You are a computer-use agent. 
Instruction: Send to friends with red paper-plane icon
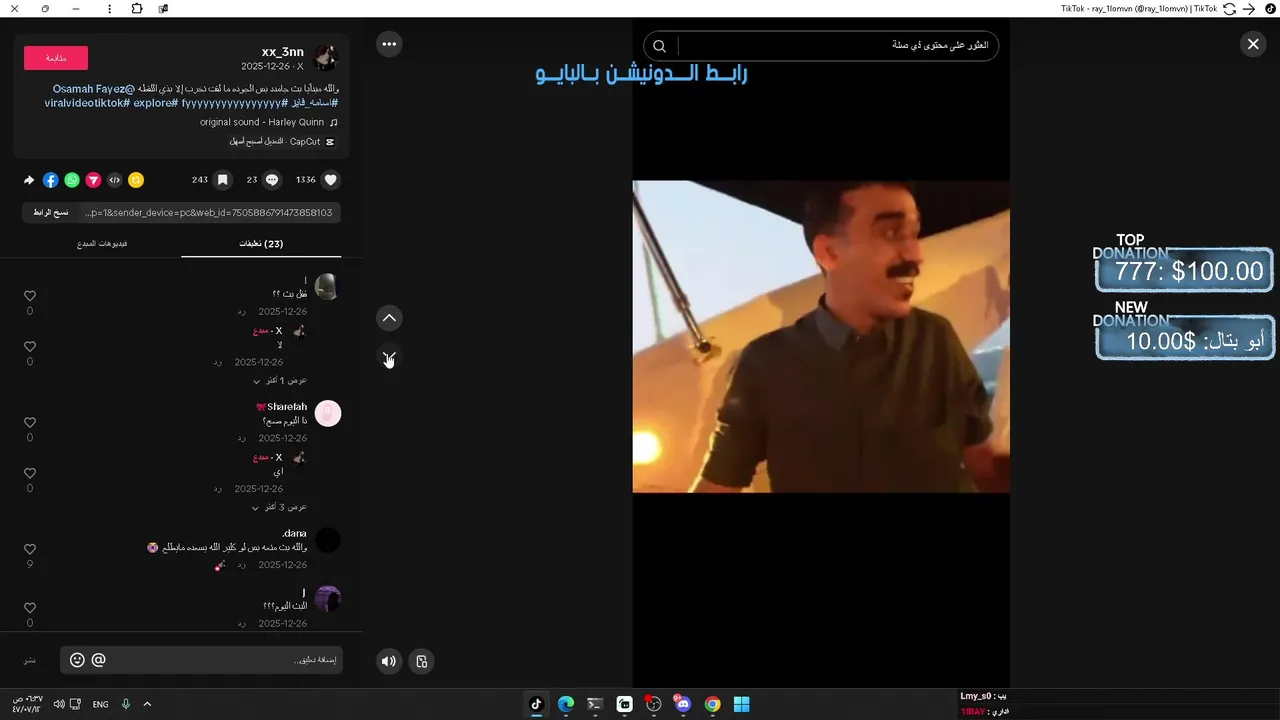93,180
